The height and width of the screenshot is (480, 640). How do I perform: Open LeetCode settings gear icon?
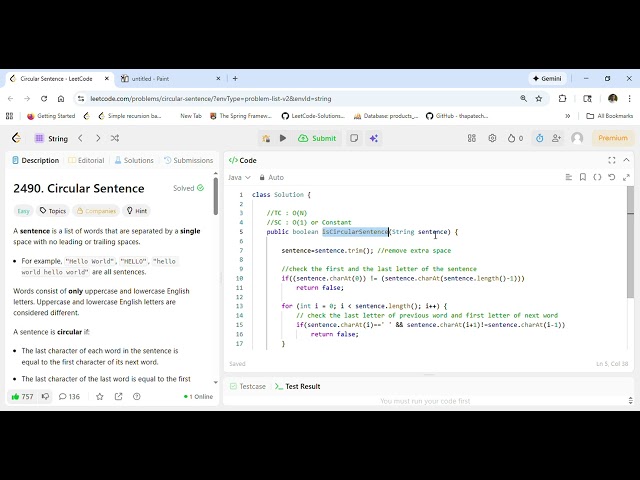[x=492, y=138]
